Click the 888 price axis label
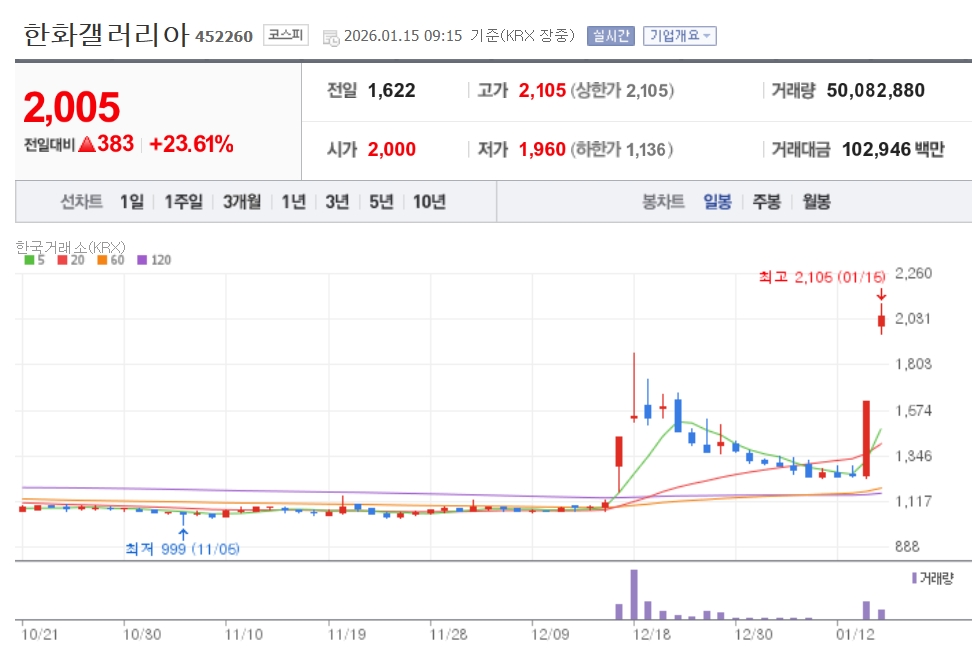 907,546
